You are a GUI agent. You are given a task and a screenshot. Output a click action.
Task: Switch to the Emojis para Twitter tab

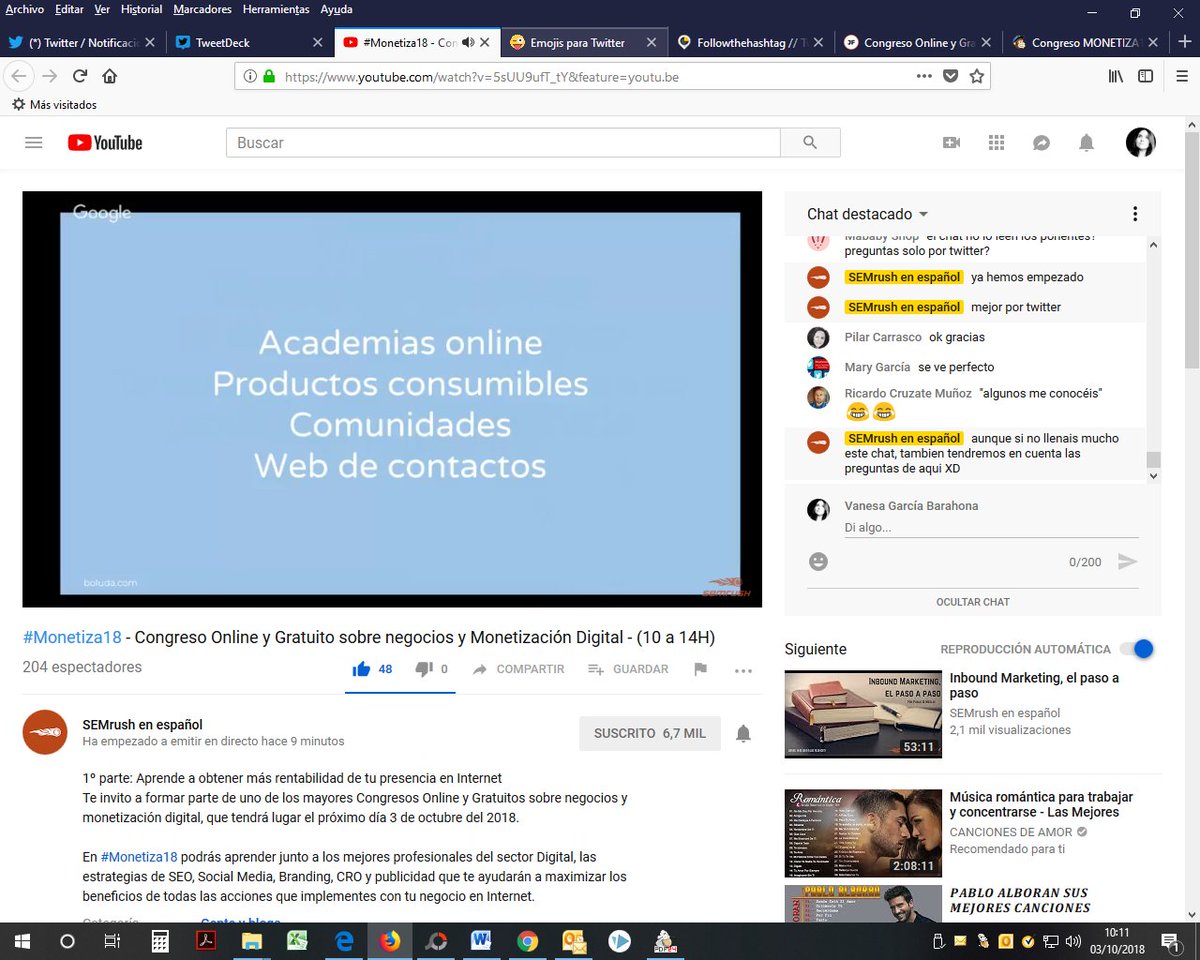click(585, 43)
